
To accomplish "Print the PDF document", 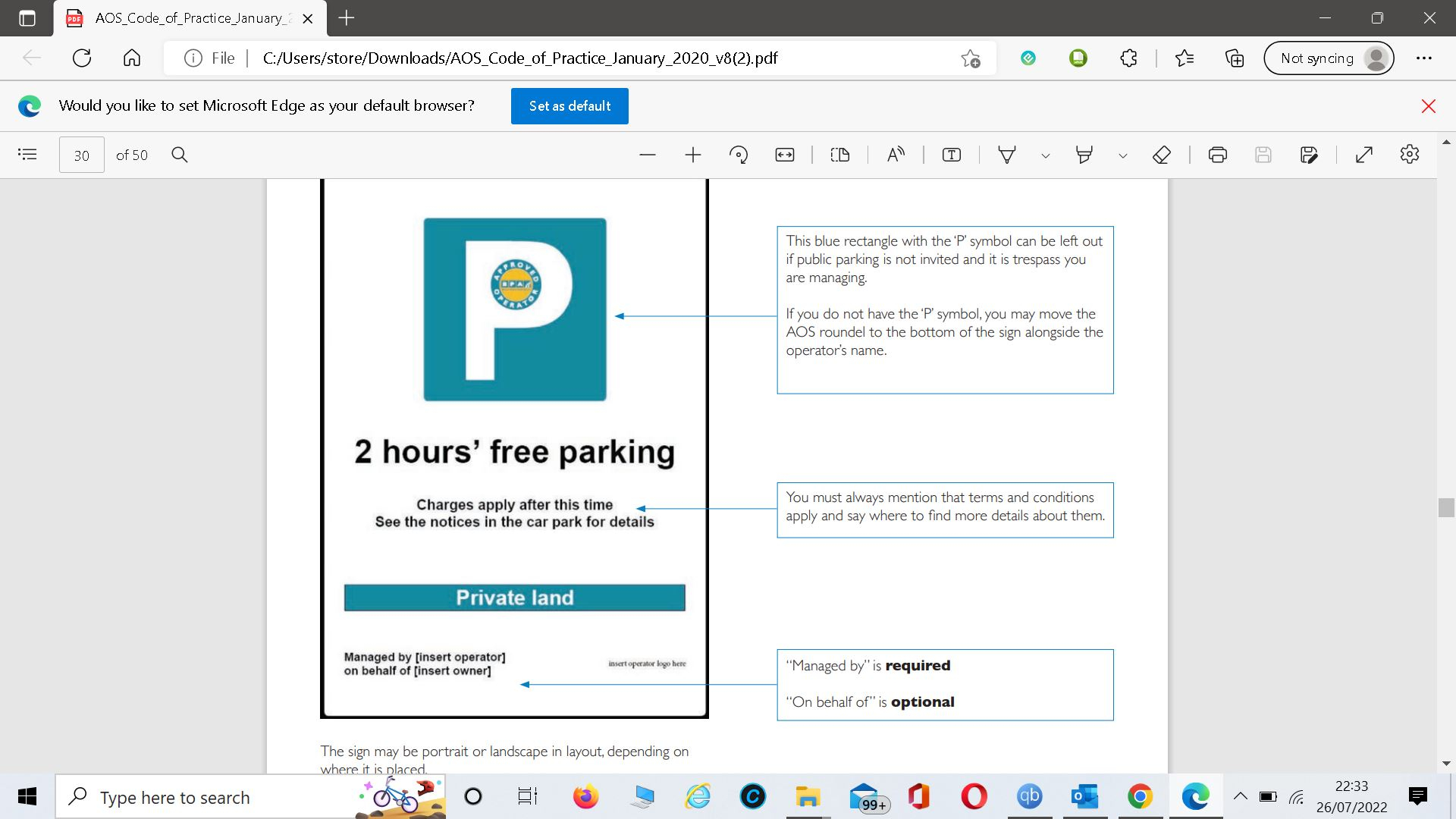I will pyautogui.click(x=1217, y=155).
